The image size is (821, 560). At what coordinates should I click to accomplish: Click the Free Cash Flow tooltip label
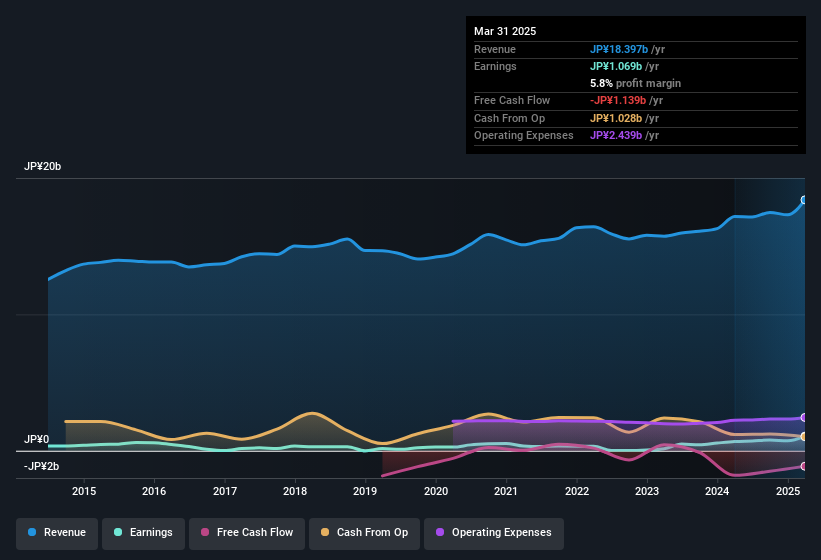point(512,100)
